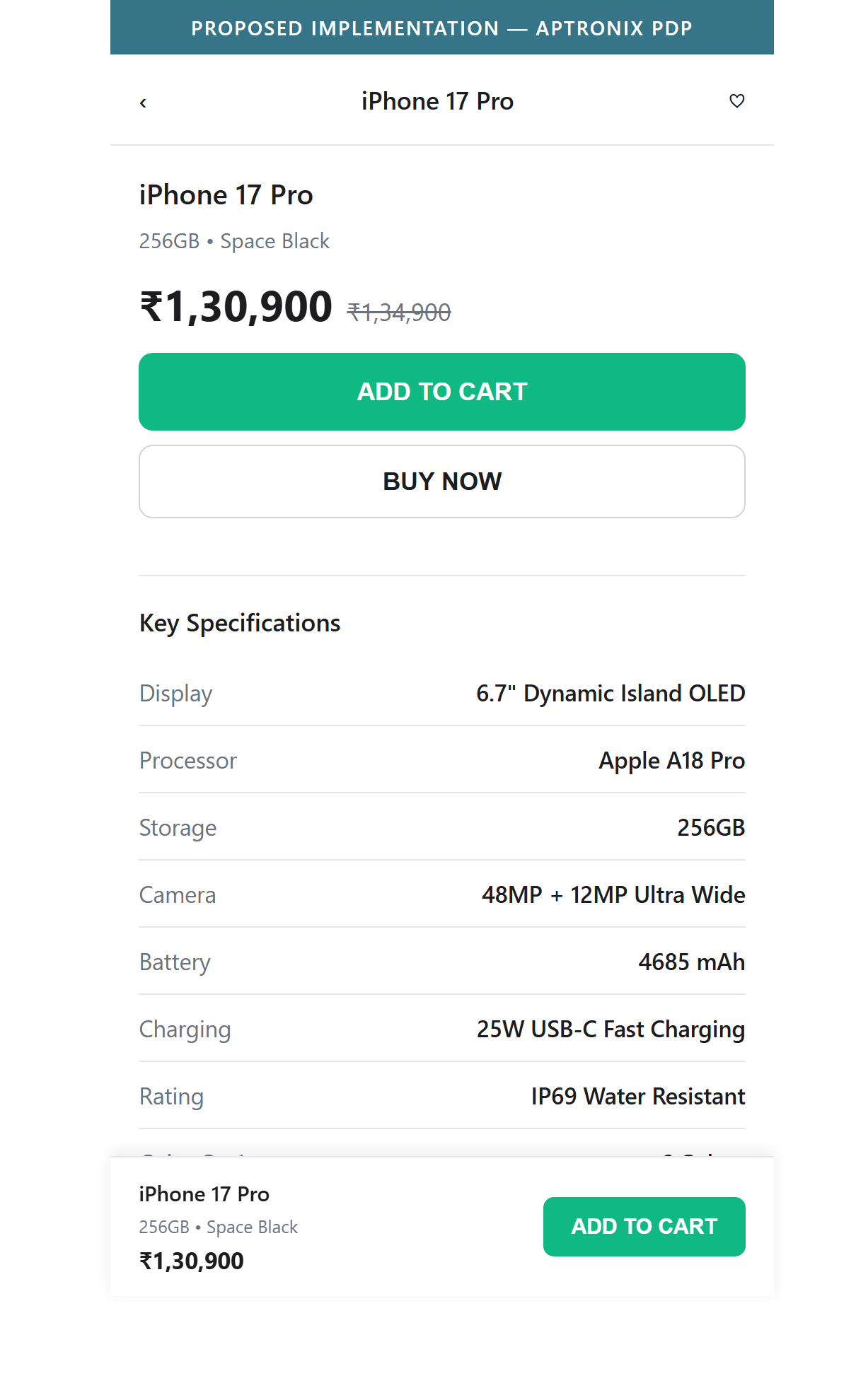856x1400 pixels.
Task: Click the sticky bar product name
Action: 204,1194
